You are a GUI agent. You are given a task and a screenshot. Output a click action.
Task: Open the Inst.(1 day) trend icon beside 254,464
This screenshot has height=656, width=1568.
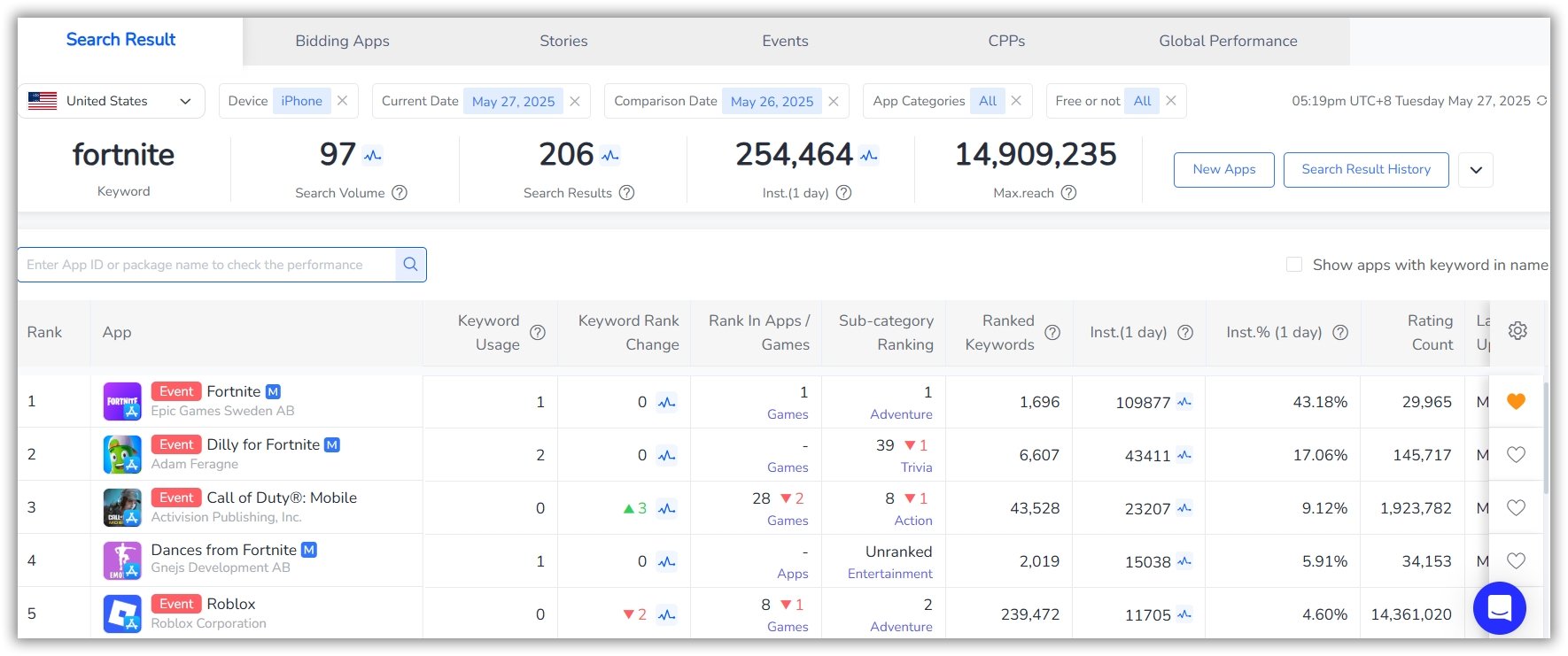pyautogui.click(x=869, y=156)
